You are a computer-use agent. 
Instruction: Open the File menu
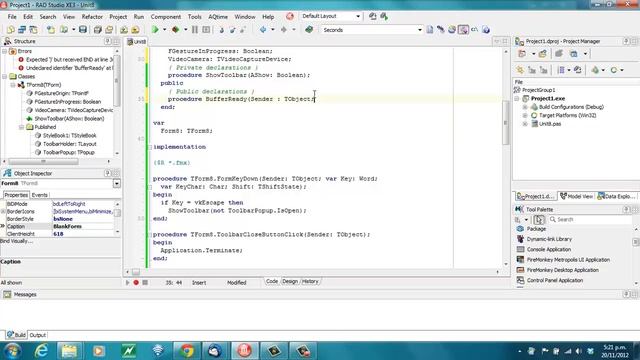[12, 17]
